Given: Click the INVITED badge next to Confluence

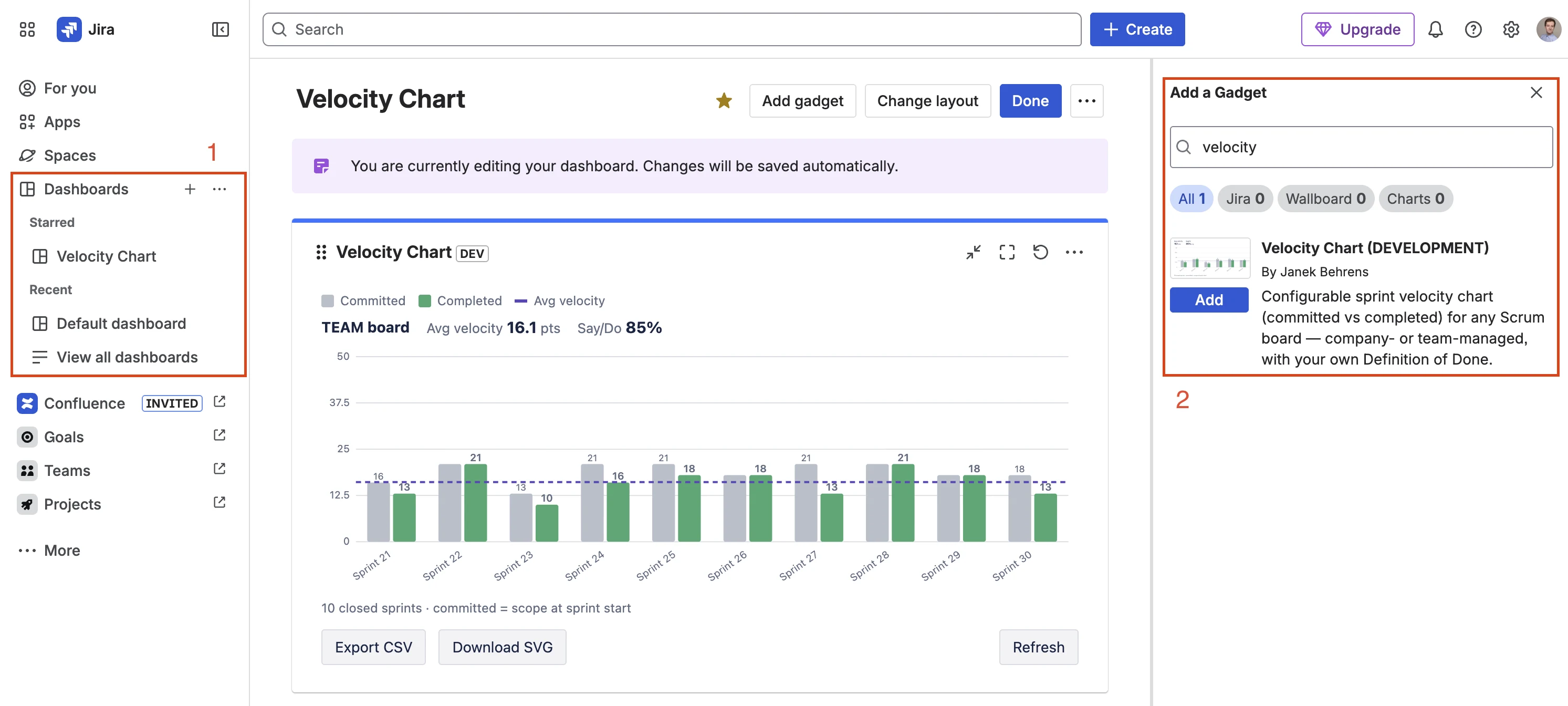Looking at the screenshot, I should coord(172,403).
